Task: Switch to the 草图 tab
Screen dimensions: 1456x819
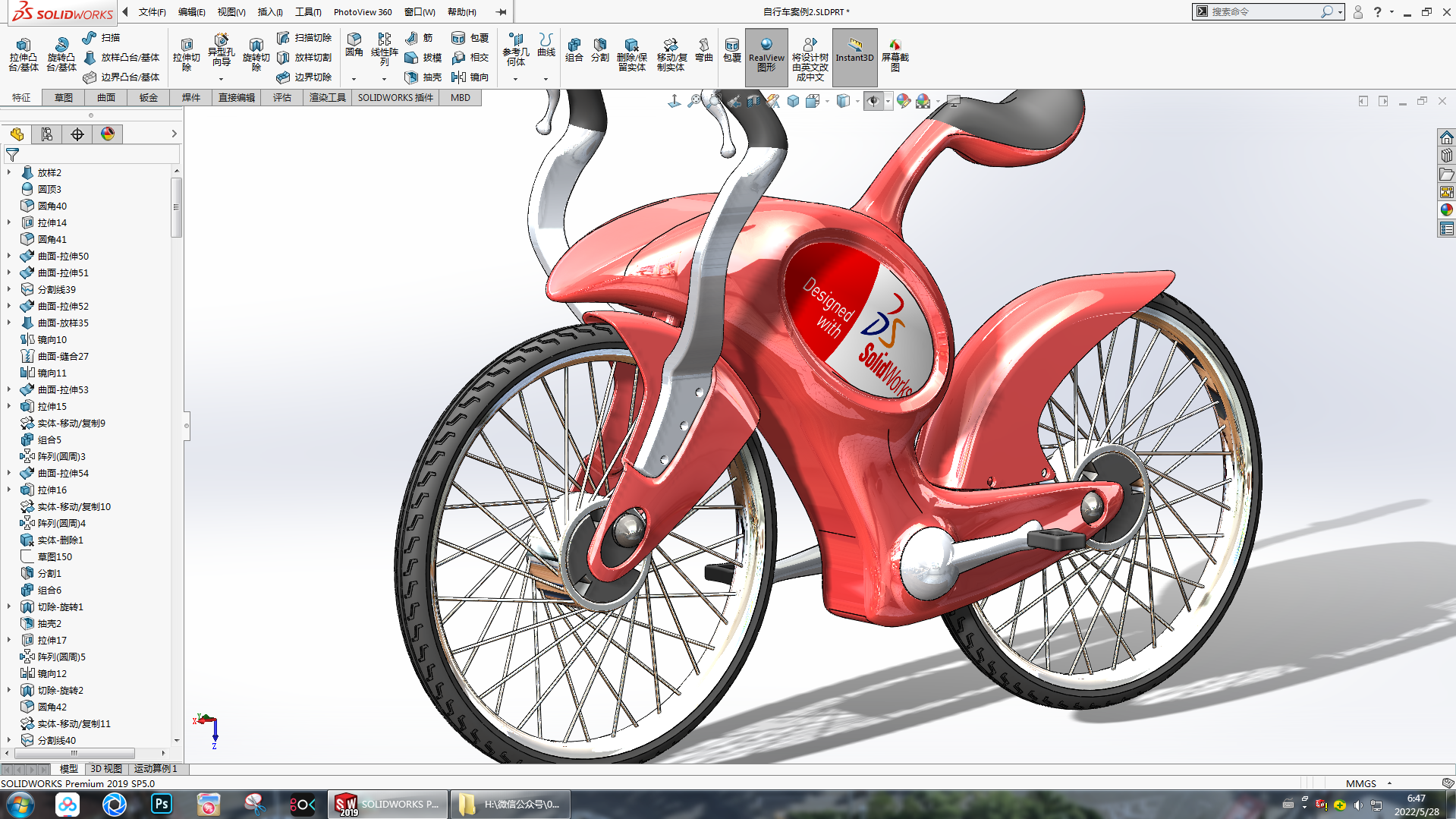Action: point(64,98)
